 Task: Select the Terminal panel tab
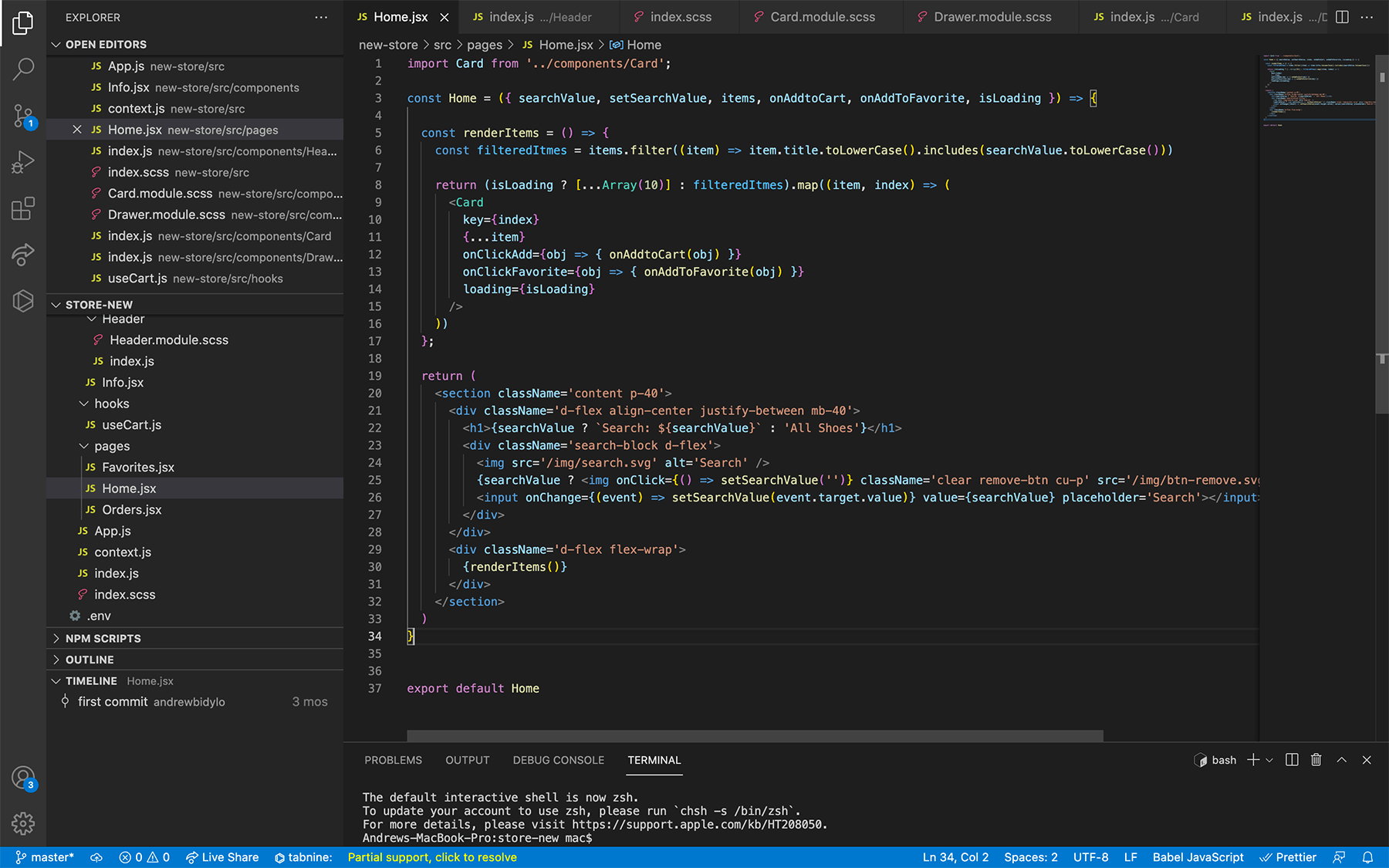654,760
